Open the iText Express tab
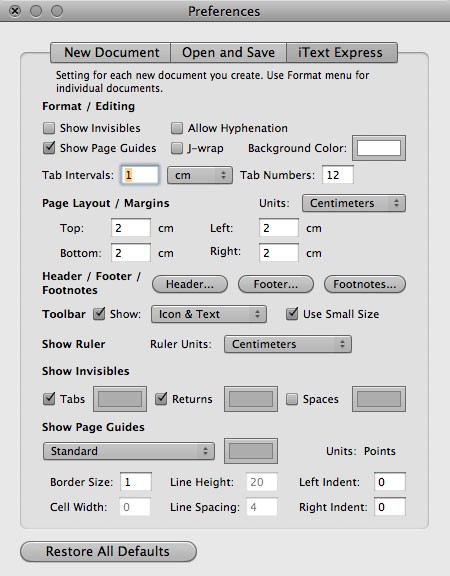Image resolution: width=450 pixels, height=576 pixels. tap(342, 53)
